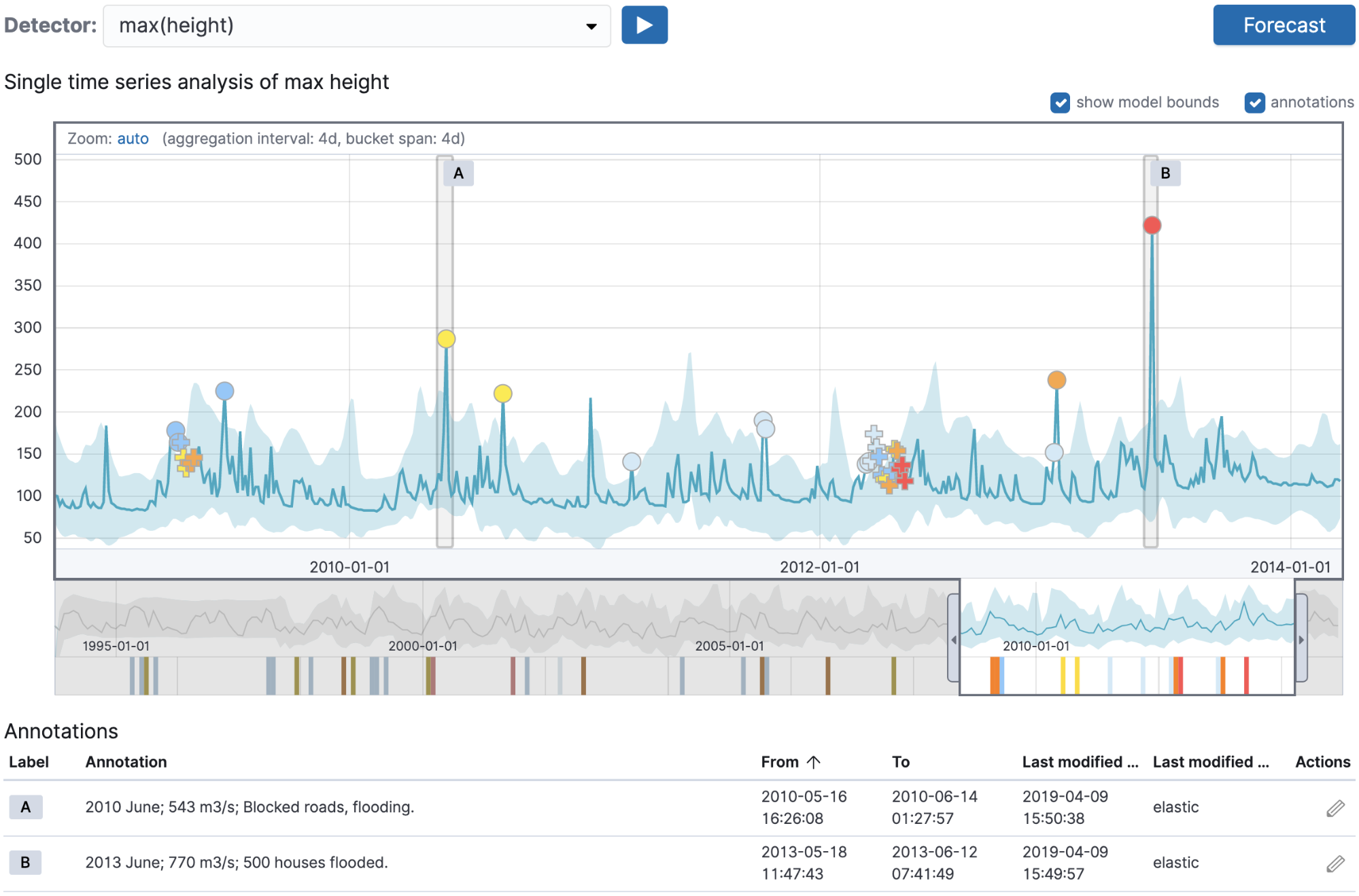1359x896 pixels.
Task: Click the dropdown caret in Detector field
Action: click(x=591, y=27)
